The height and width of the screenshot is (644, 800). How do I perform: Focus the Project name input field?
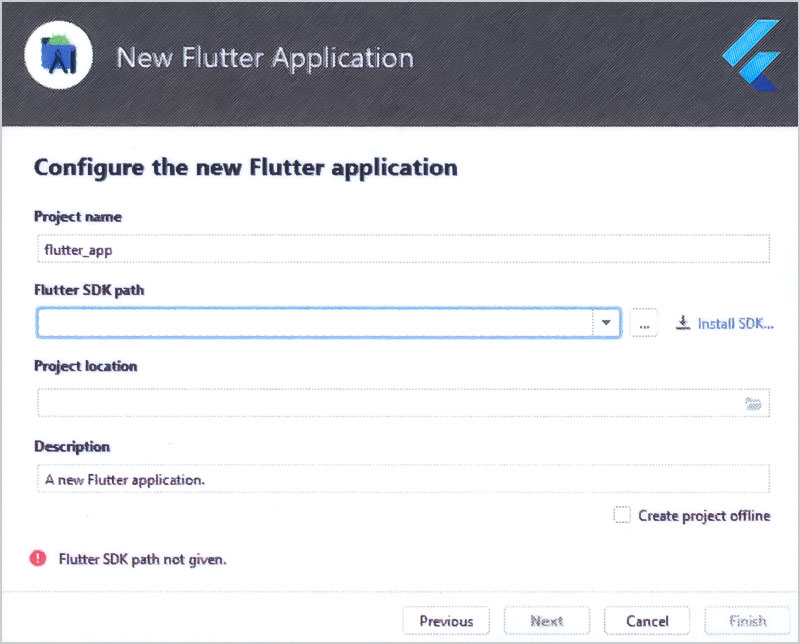pyautogui.click(x=403, y=249)
